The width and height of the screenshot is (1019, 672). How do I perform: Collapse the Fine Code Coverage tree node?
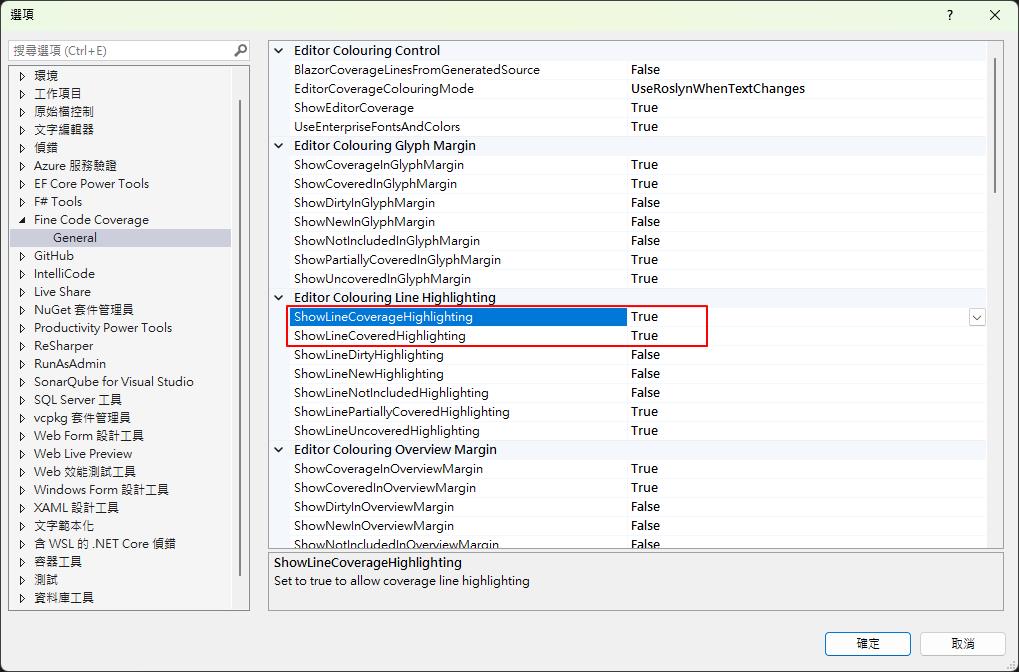[x=22, y=220]
